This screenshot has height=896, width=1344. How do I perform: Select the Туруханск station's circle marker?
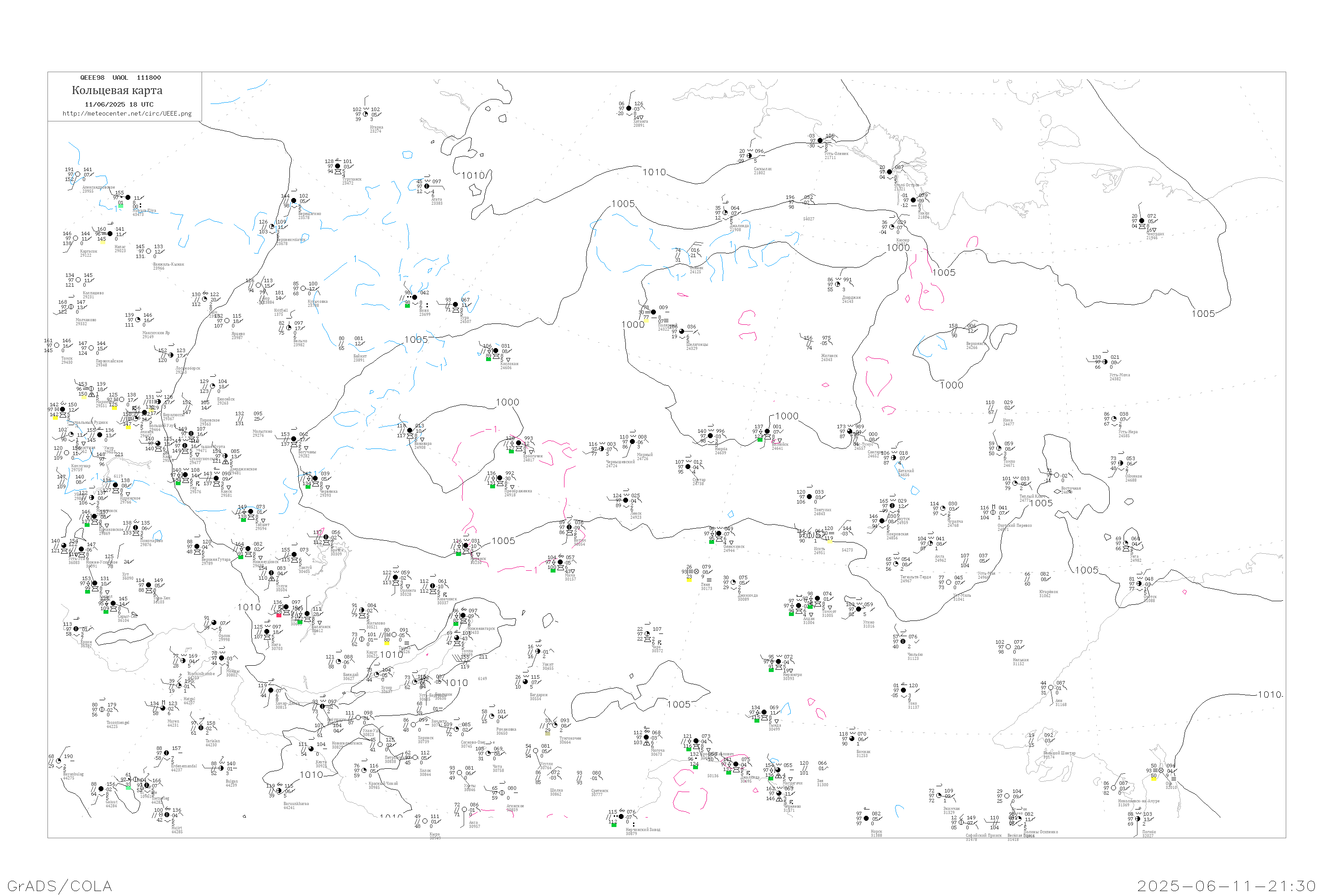point(338,166)
